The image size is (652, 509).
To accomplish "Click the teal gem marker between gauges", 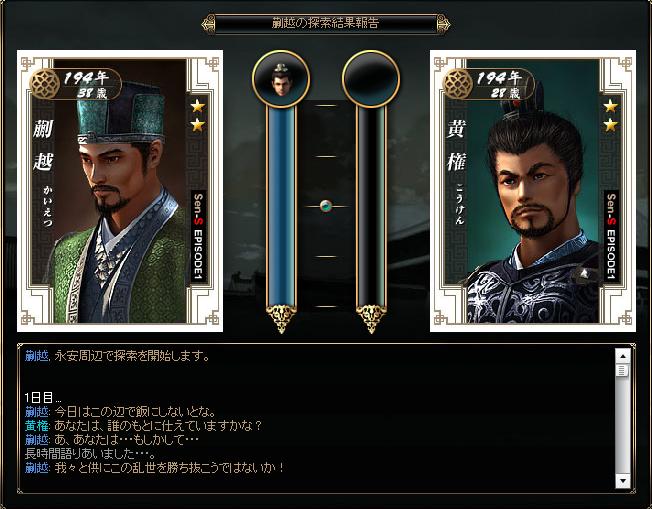I will point(326,206).
